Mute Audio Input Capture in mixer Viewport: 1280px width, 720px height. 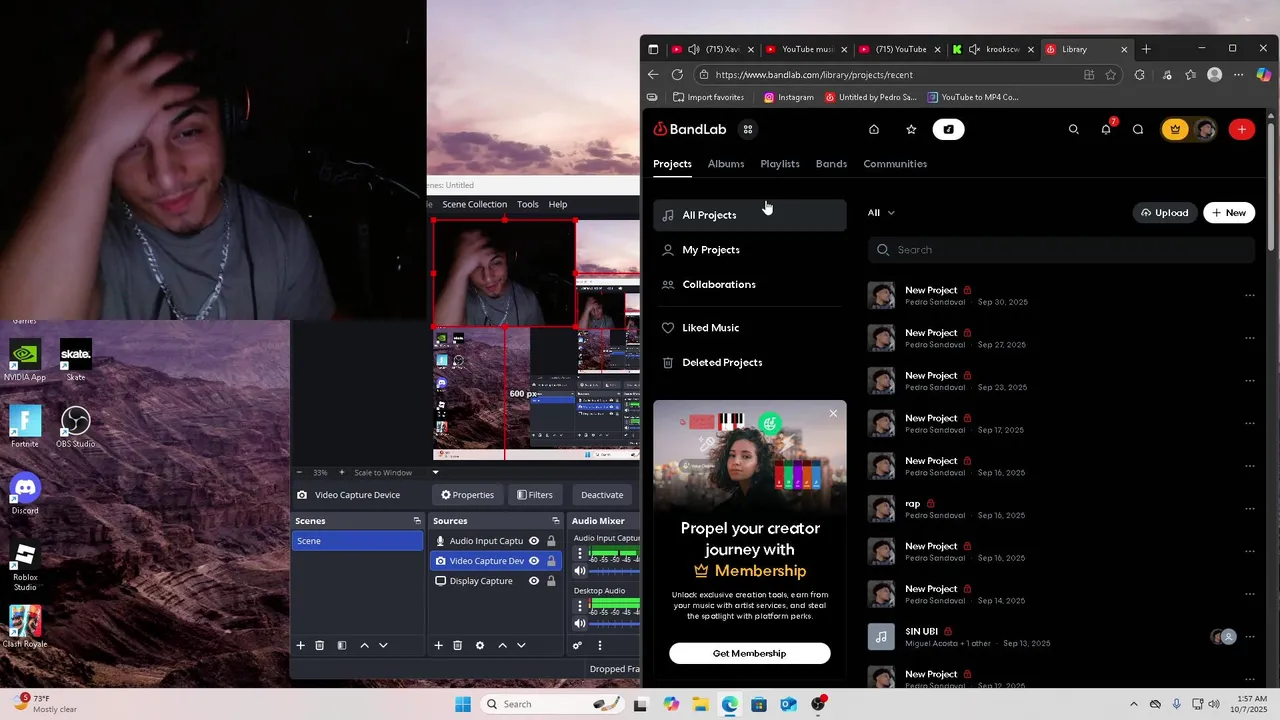click(x=580, y=570)
